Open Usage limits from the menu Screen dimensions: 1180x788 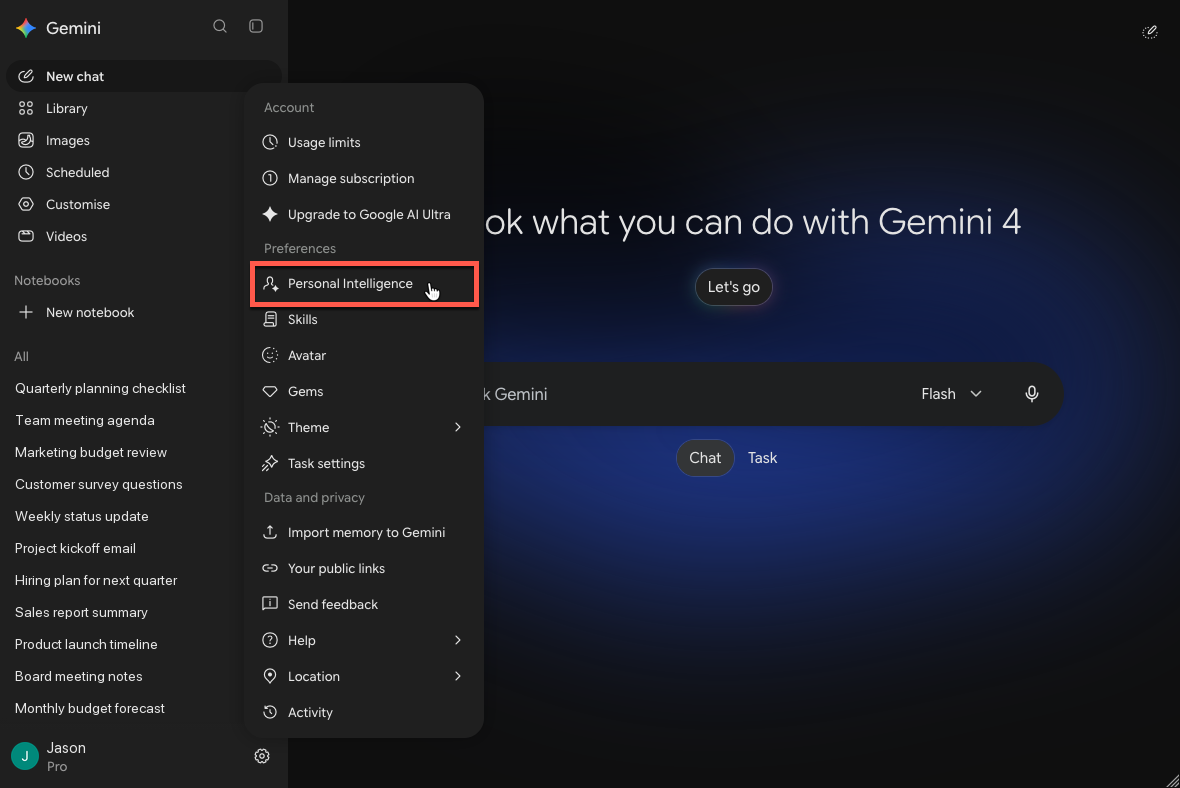364,142
